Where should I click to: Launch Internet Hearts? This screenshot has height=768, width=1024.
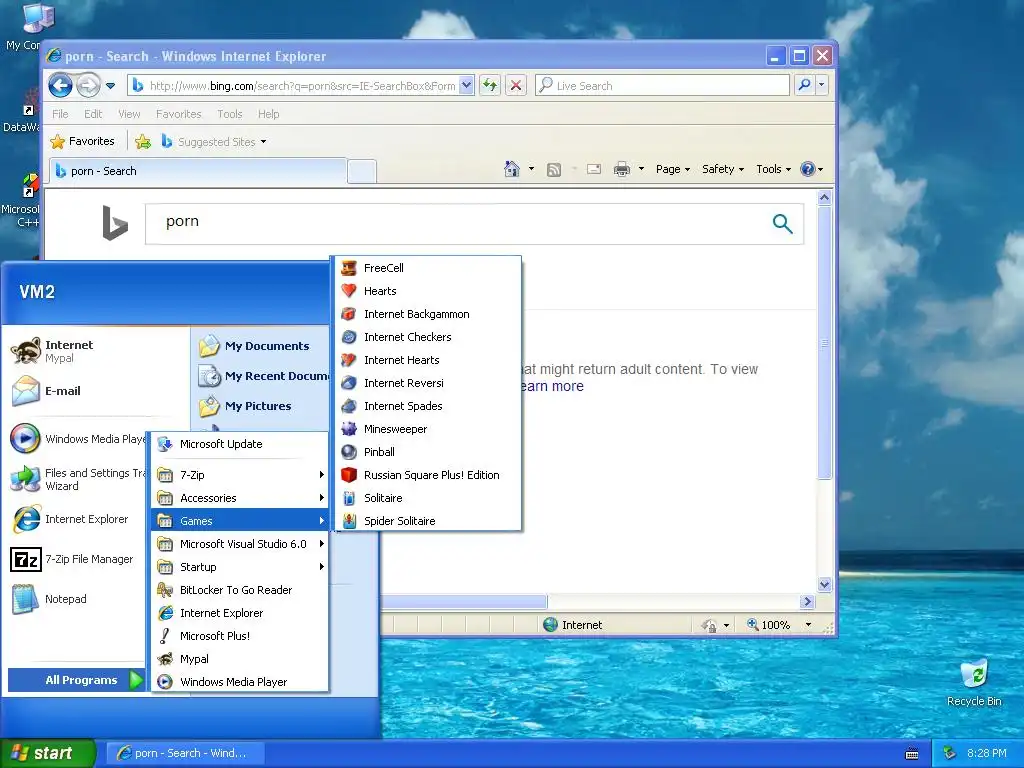428,360
